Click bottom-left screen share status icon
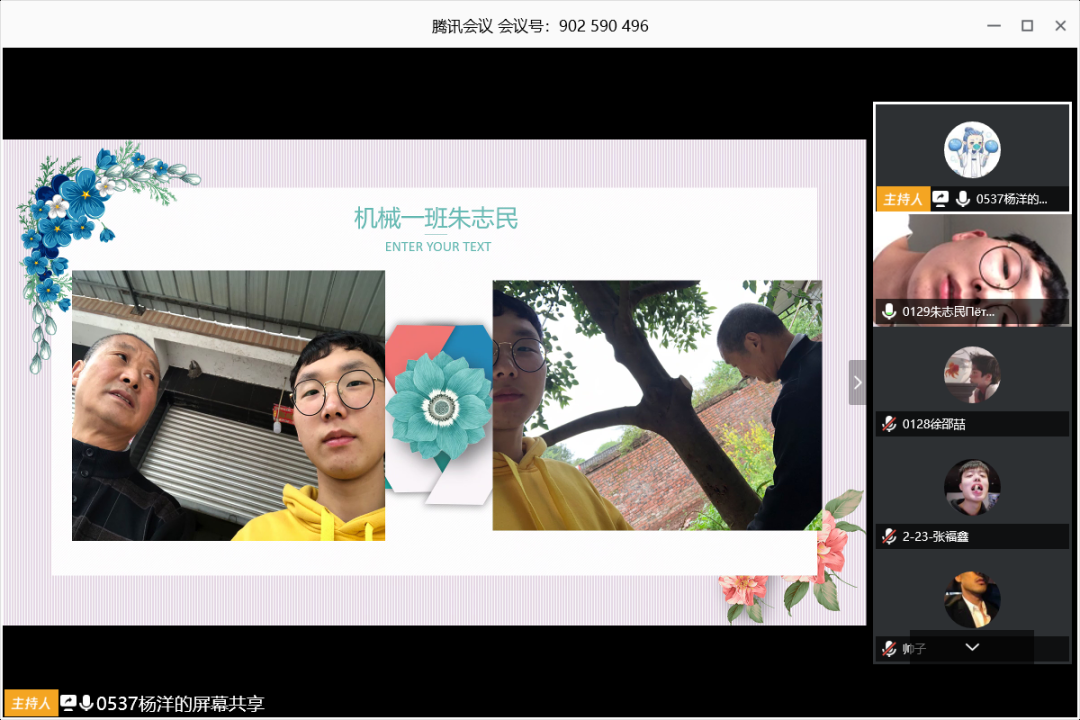 (69, 703)
